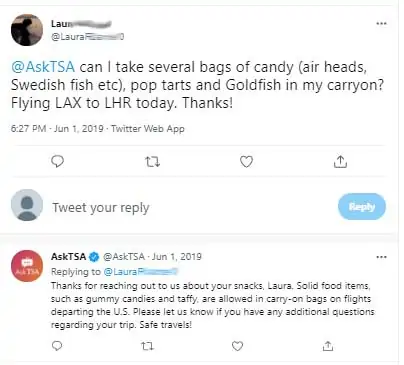Reply to AskTSA's response with comment icon
This screenshot has width=404, height=365.
57,346
